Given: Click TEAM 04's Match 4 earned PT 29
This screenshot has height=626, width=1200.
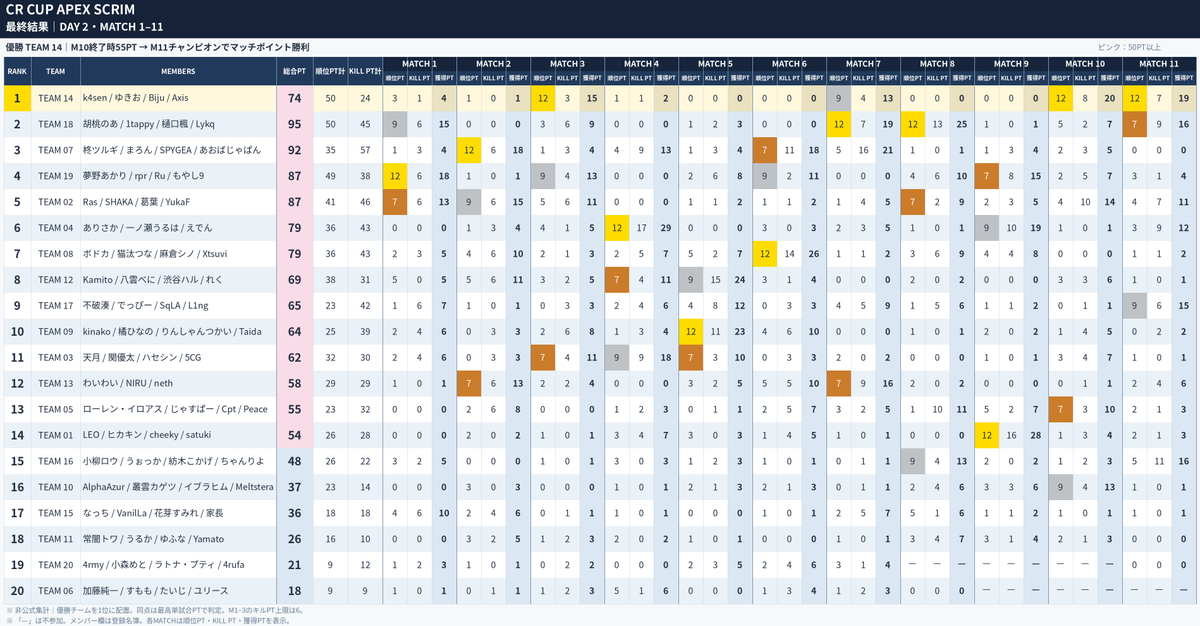Looking at the screenshot, I should point(665,228).
